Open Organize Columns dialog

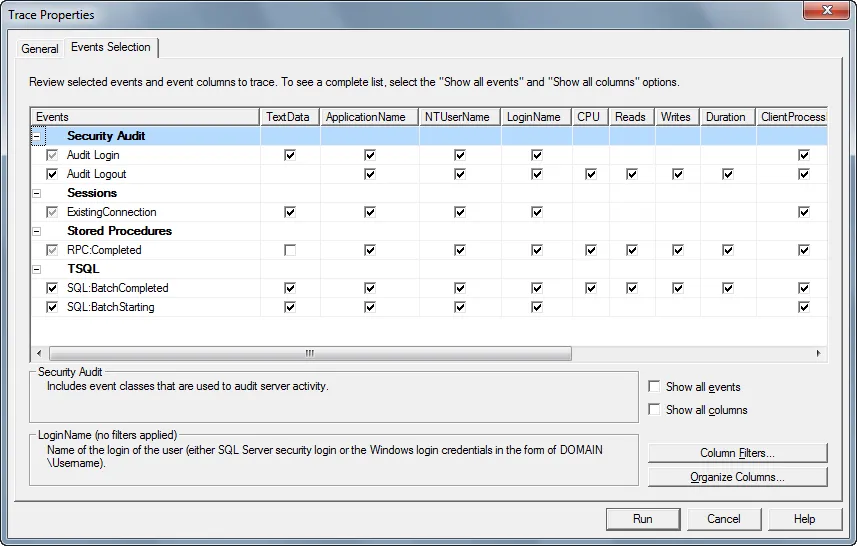[737, 477]
